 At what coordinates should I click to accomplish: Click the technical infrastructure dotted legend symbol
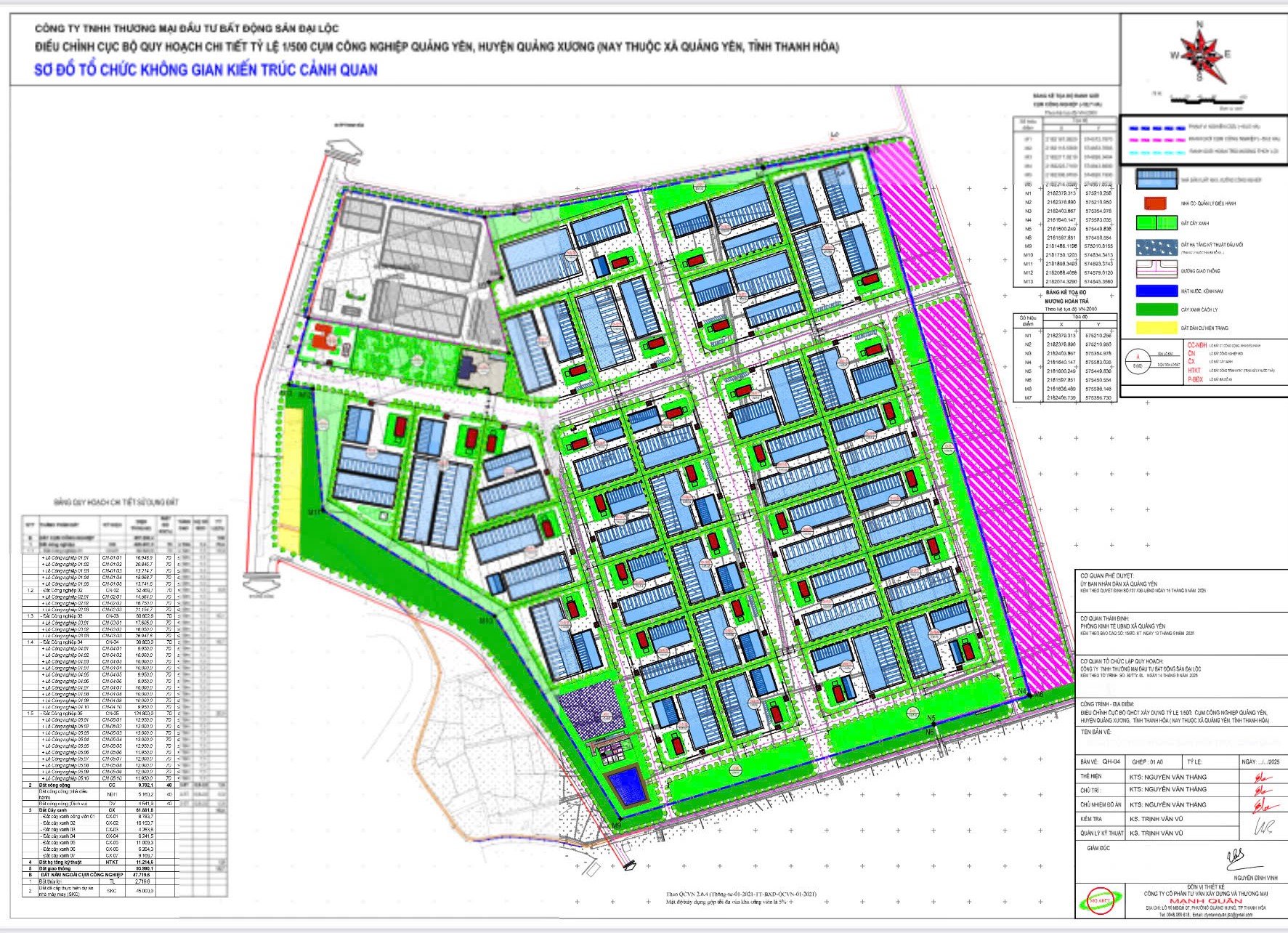click(x=1157, y=247)
